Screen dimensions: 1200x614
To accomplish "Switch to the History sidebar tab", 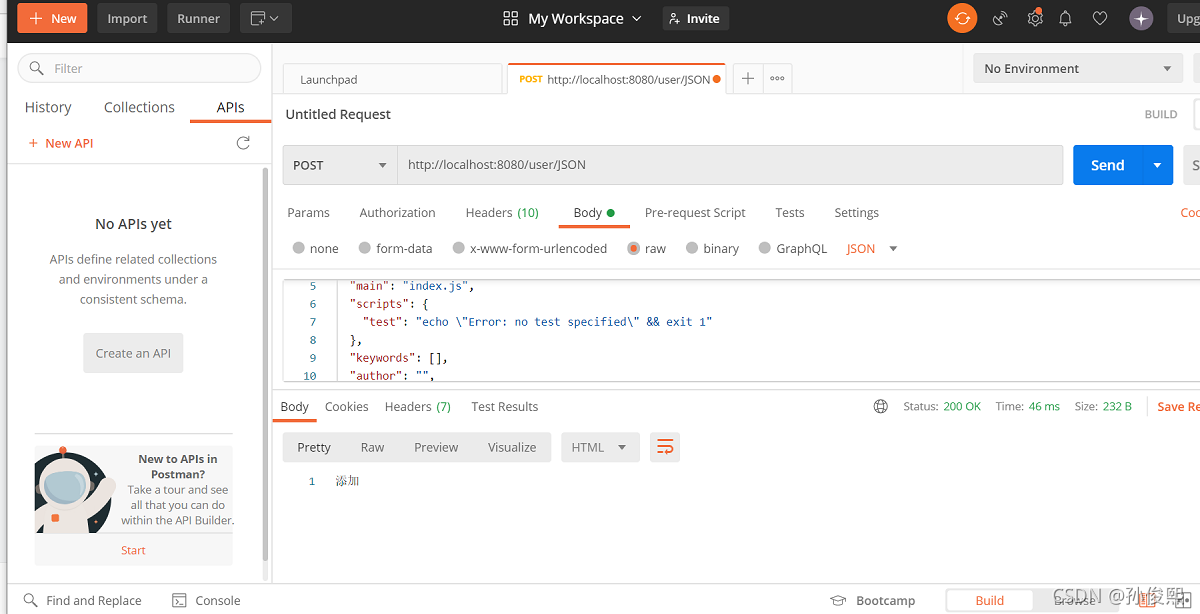I will (48, 107).
